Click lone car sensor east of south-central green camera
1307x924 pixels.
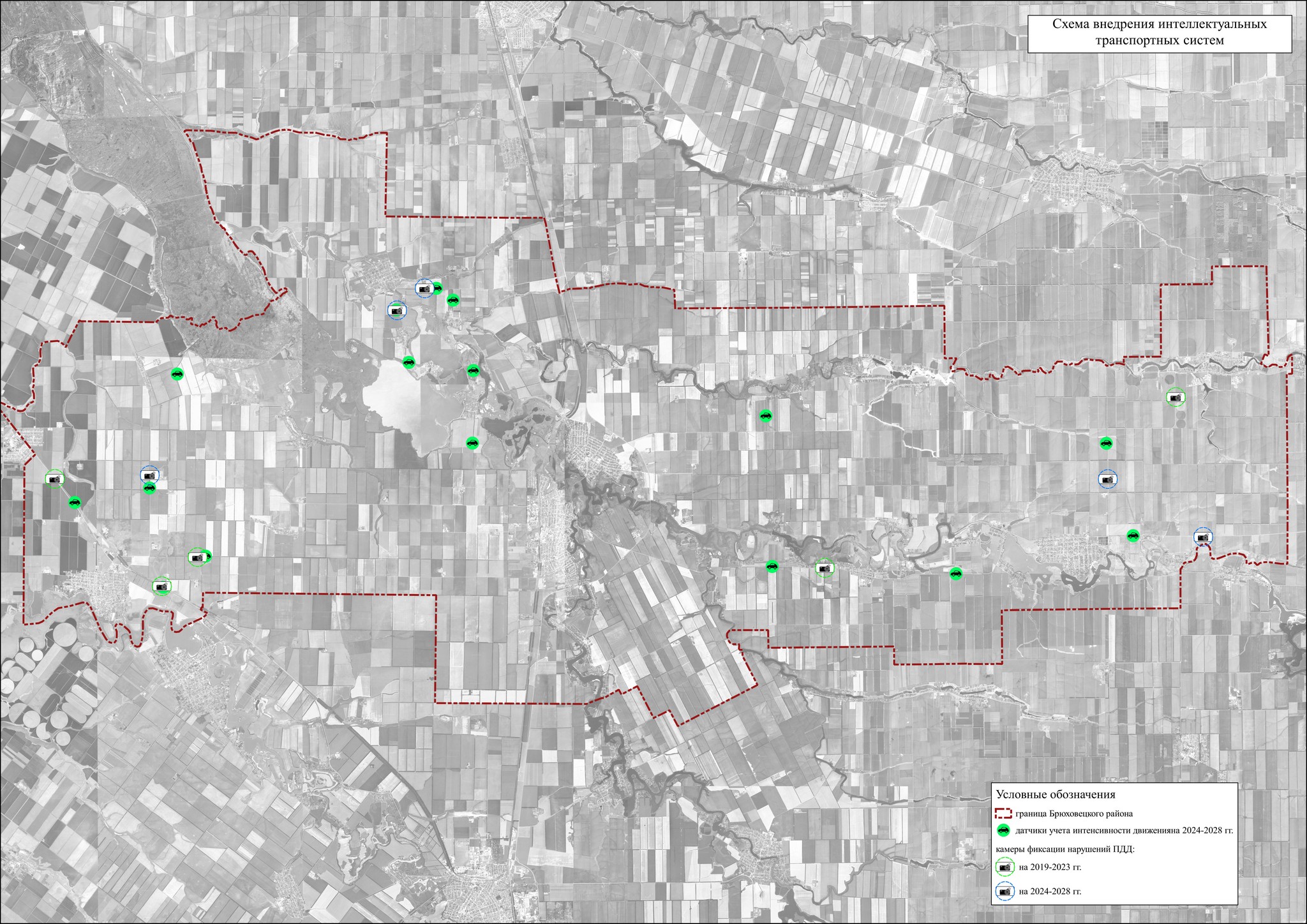click(x=955, y=573)
